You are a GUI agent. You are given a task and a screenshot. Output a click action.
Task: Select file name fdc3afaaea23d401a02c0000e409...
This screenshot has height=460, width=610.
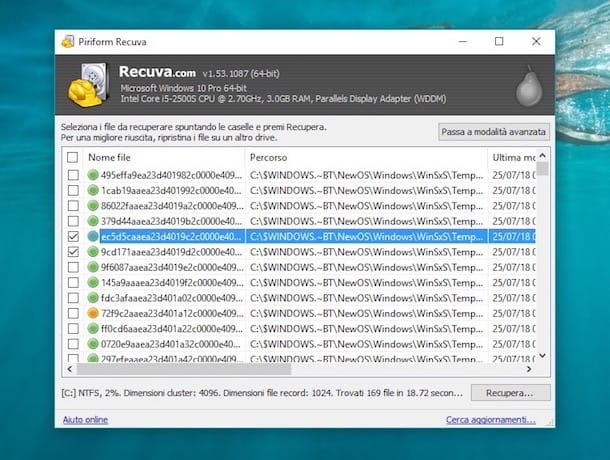coord(172,298)
